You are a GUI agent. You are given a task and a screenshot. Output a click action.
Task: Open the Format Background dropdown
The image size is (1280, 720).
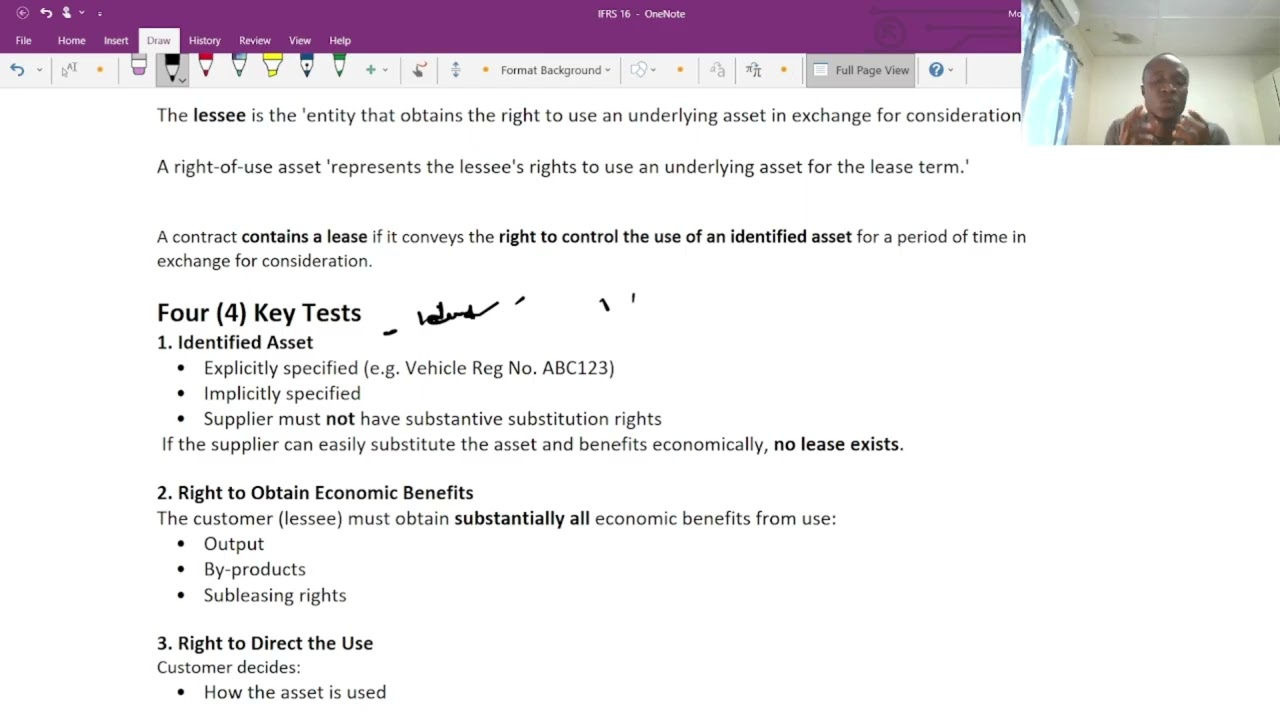[556, 70]
